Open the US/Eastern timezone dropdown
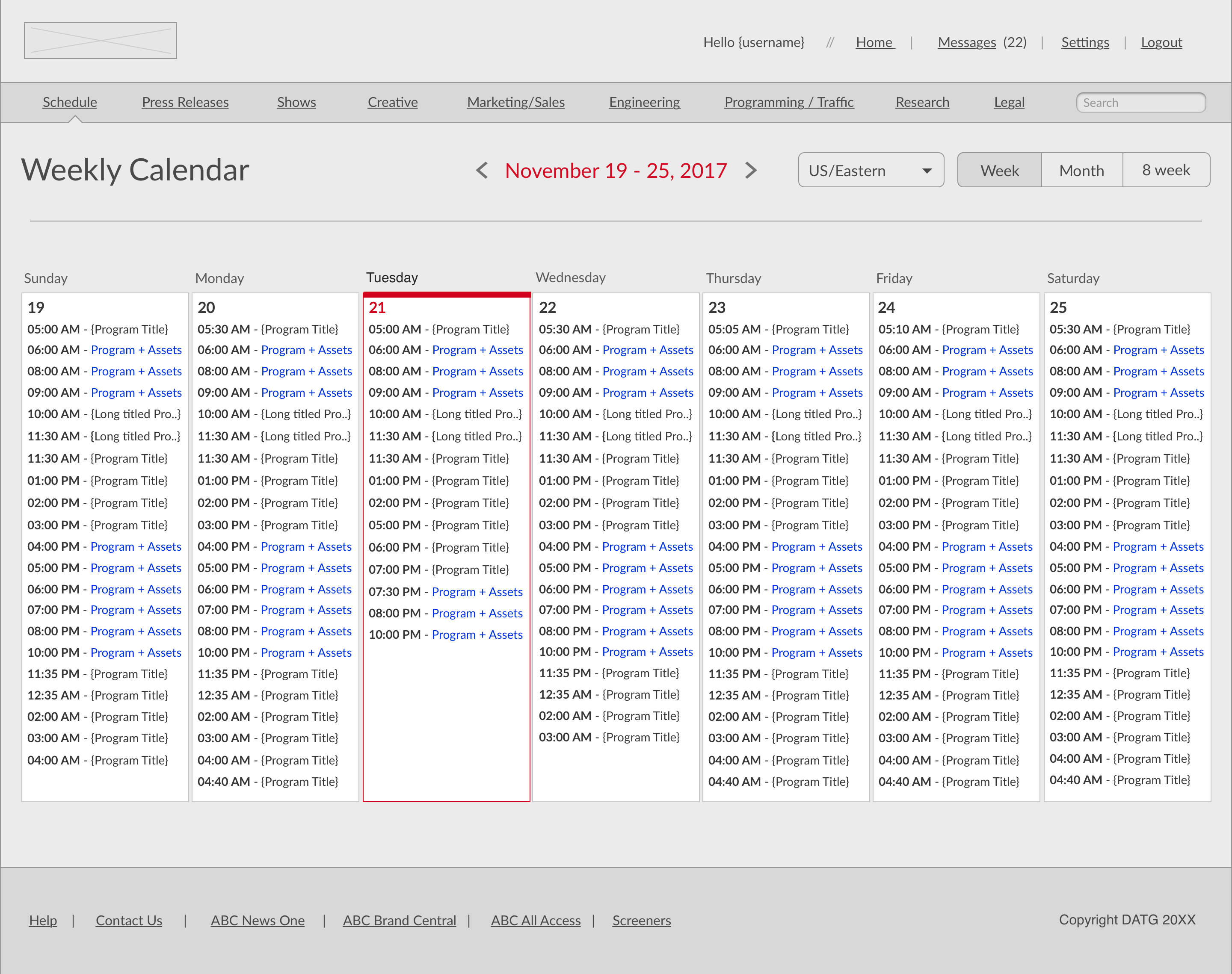This screenshot has width=1232, height=974. pyautogui.click(x=871, y=170)
